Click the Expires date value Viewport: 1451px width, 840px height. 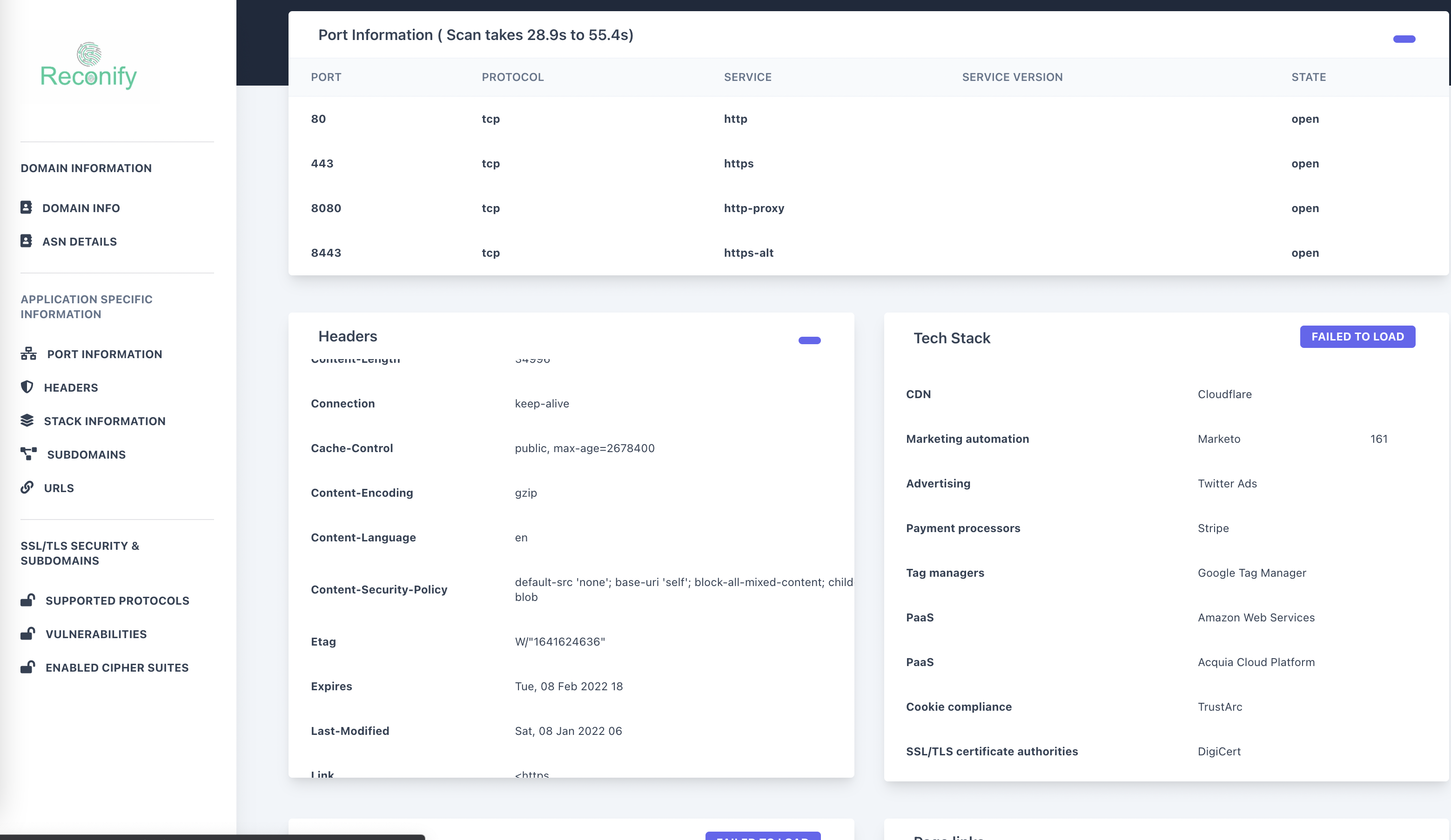pos(569,686)
